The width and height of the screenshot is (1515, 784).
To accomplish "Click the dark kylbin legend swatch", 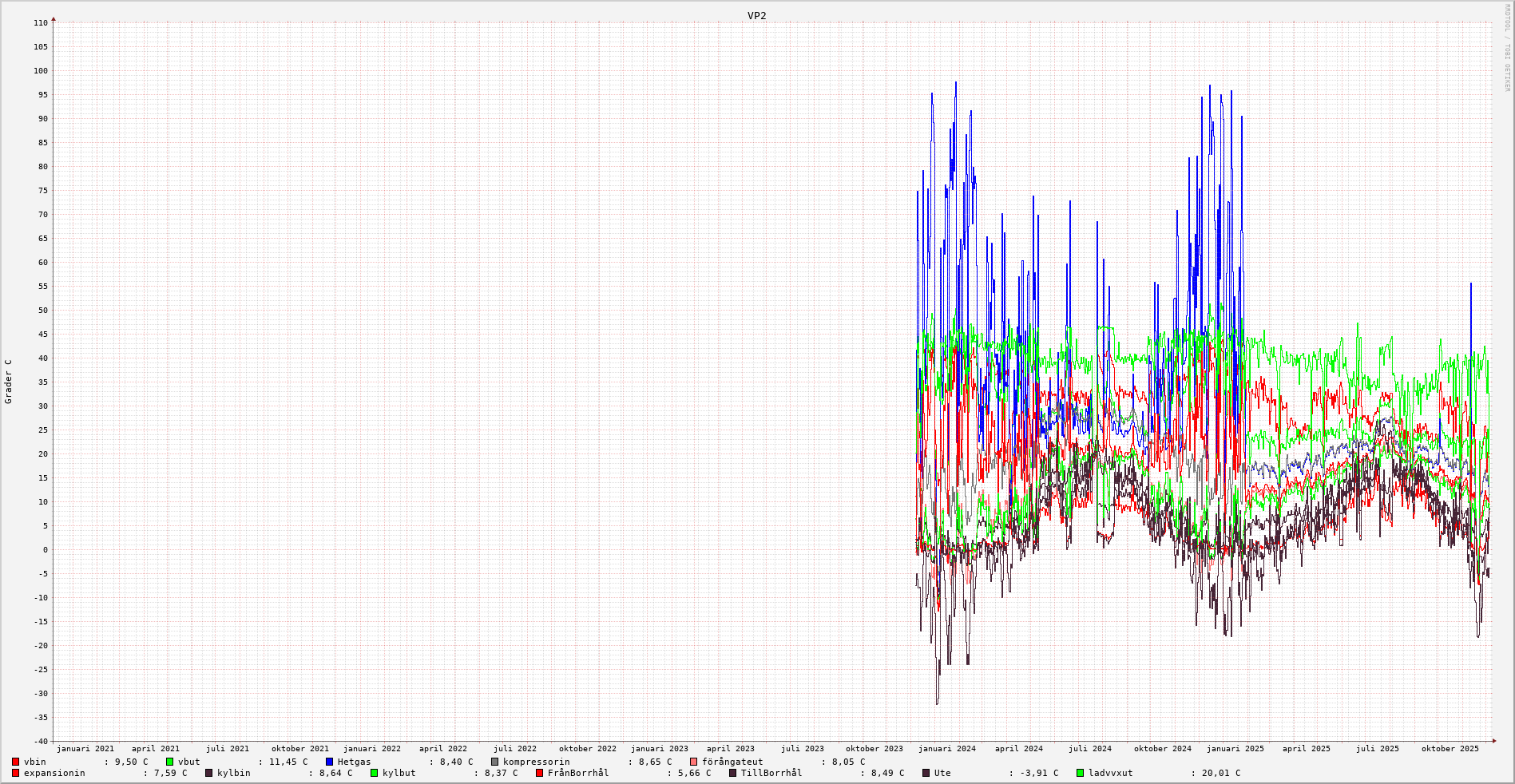I will coord(208,773).
